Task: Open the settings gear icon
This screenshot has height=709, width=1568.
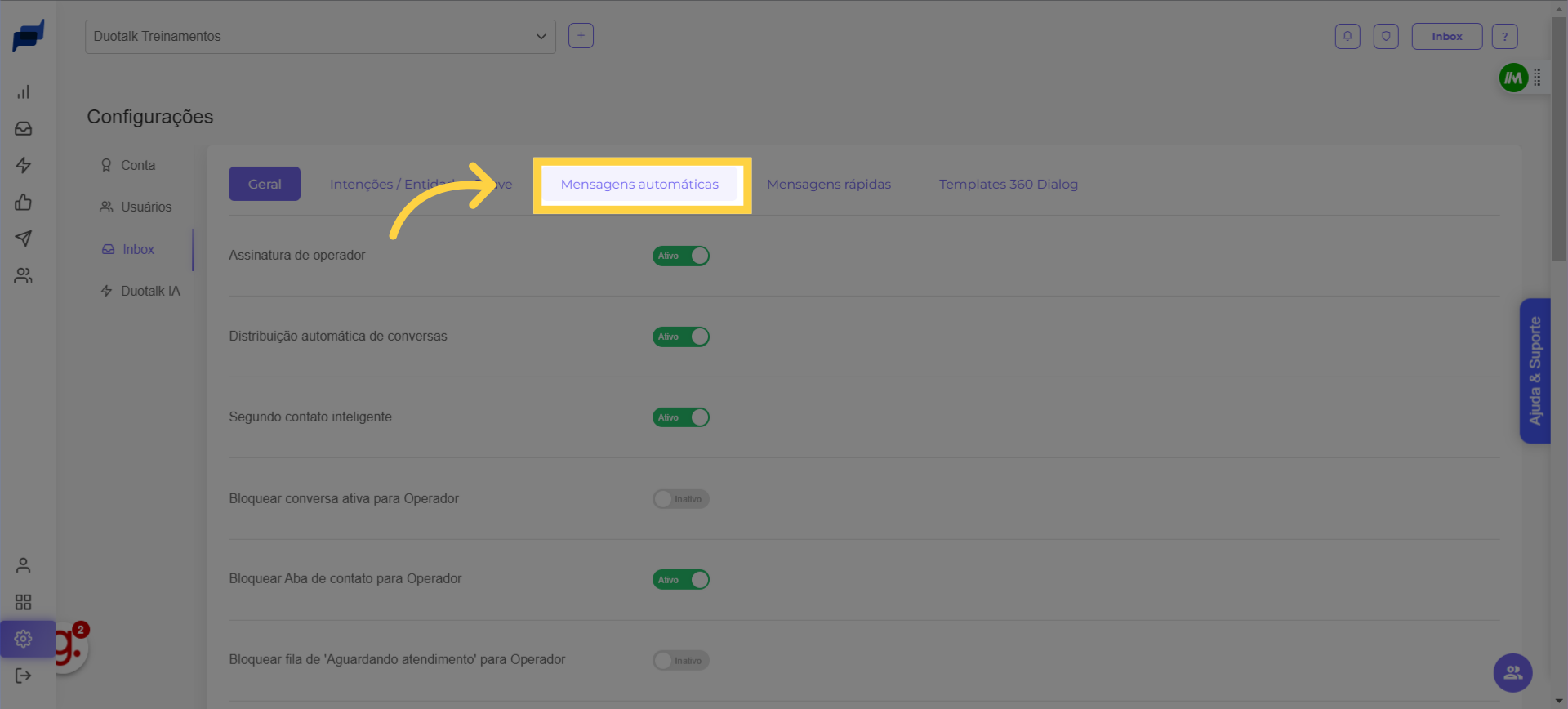Action: pyautogui.click(x=23, y=639)
